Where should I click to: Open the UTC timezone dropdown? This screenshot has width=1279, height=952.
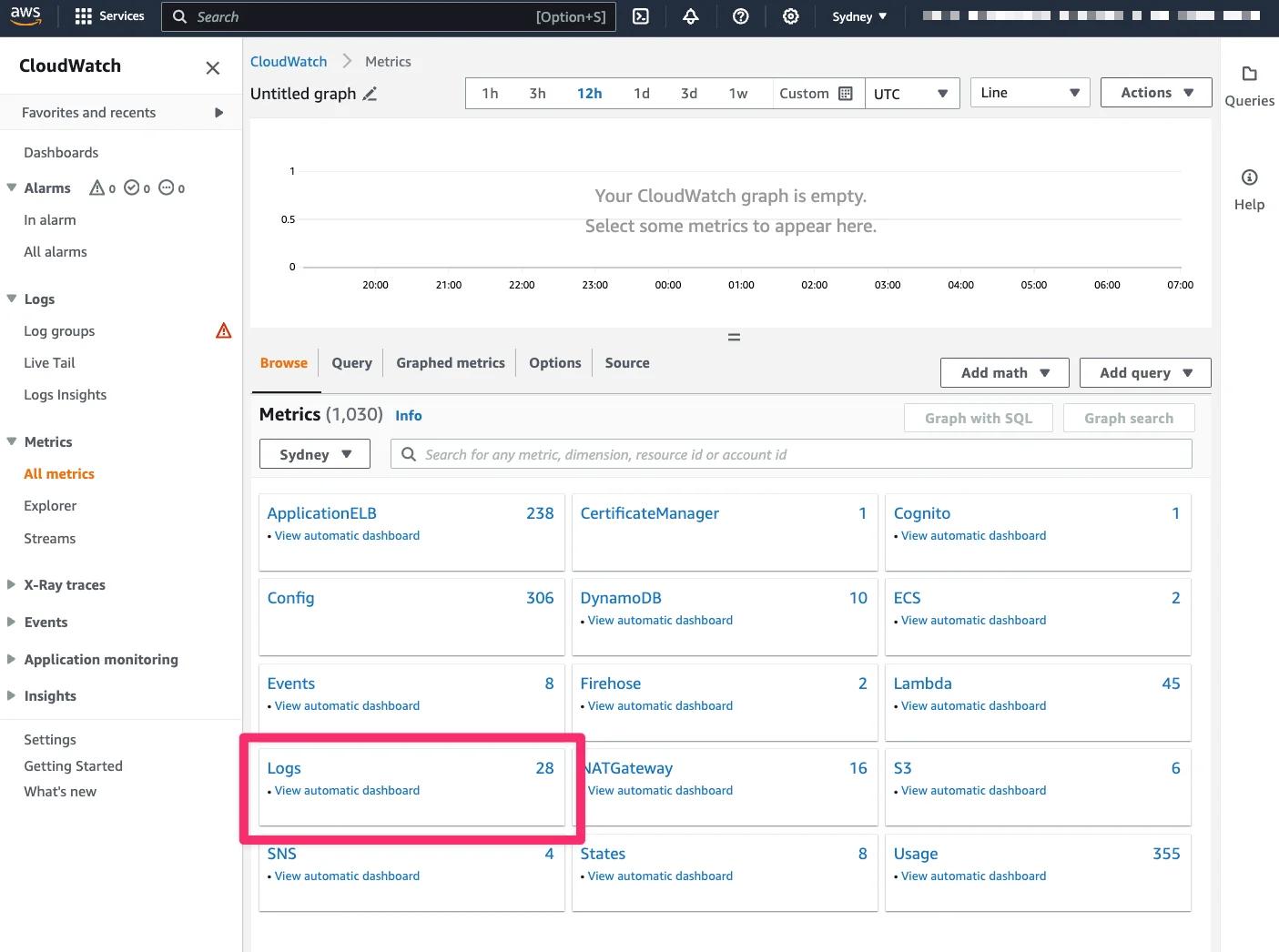click(911, 93)
